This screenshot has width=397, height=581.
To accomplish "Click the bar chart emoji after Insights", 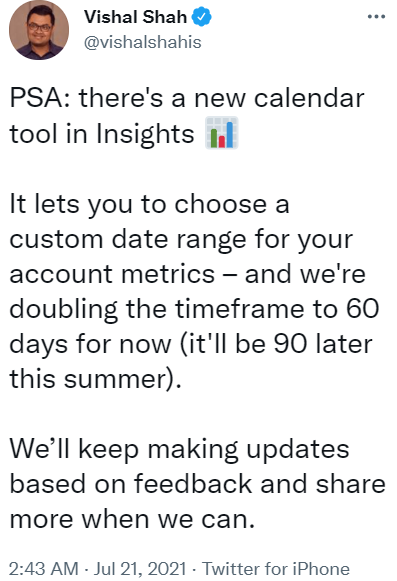I will click(222, 133).
